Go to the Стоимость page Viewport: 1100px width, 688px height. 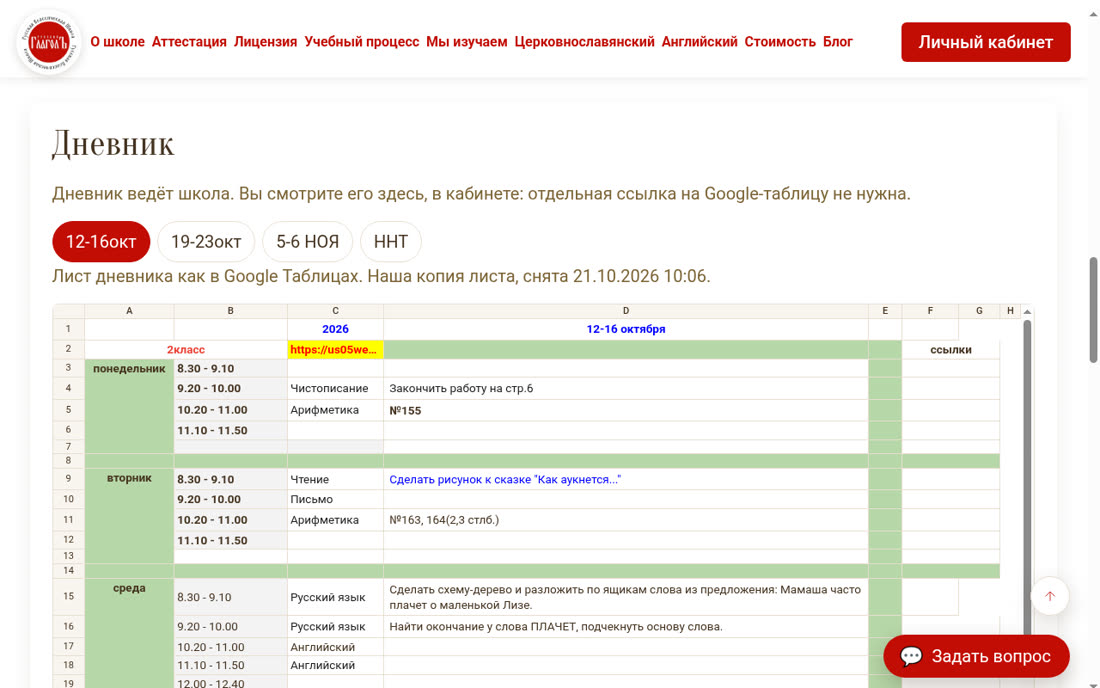point(780,42)
